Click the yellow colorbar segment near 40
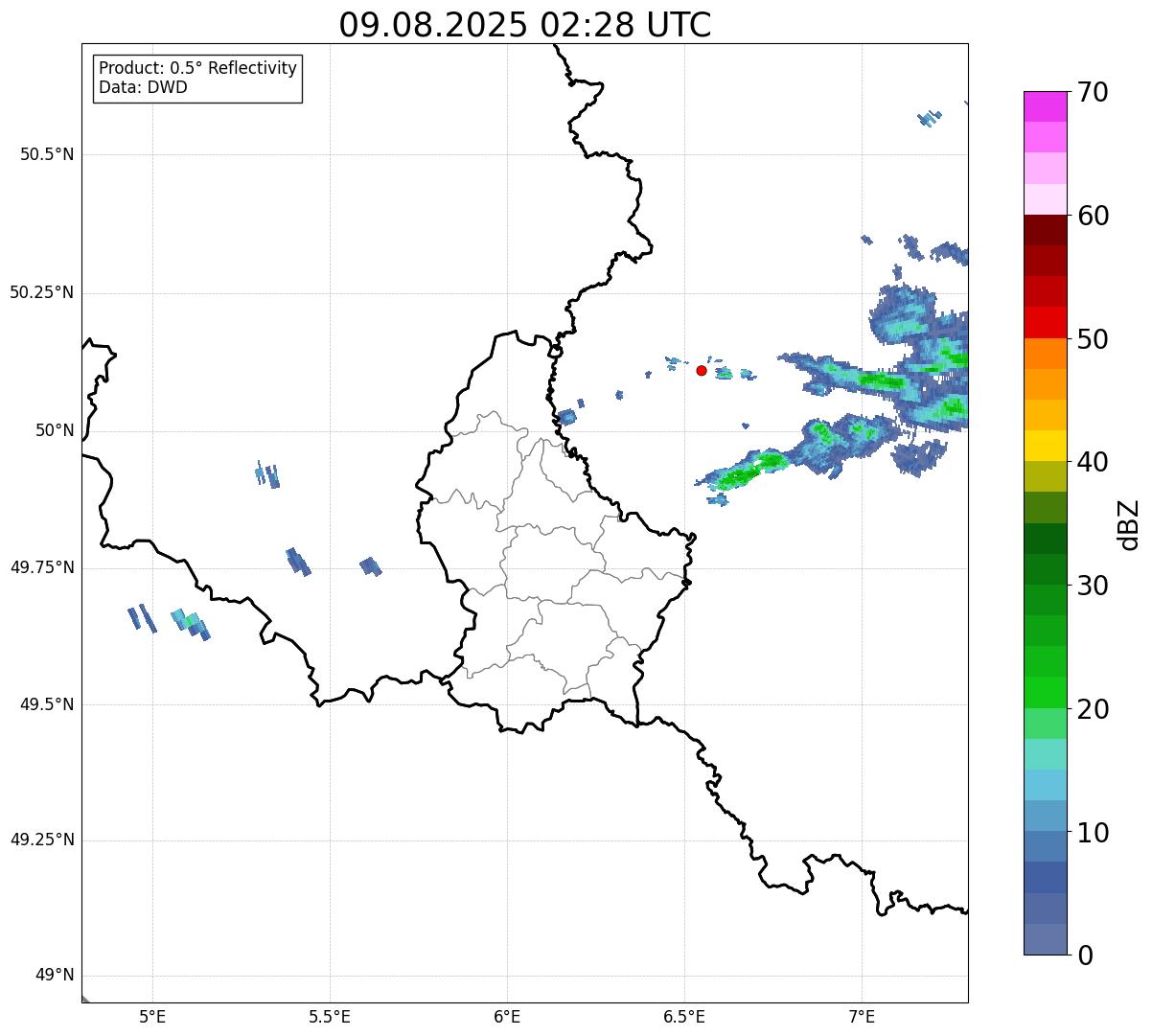Screen dimensions: 1152x1036 point(1046,446)
